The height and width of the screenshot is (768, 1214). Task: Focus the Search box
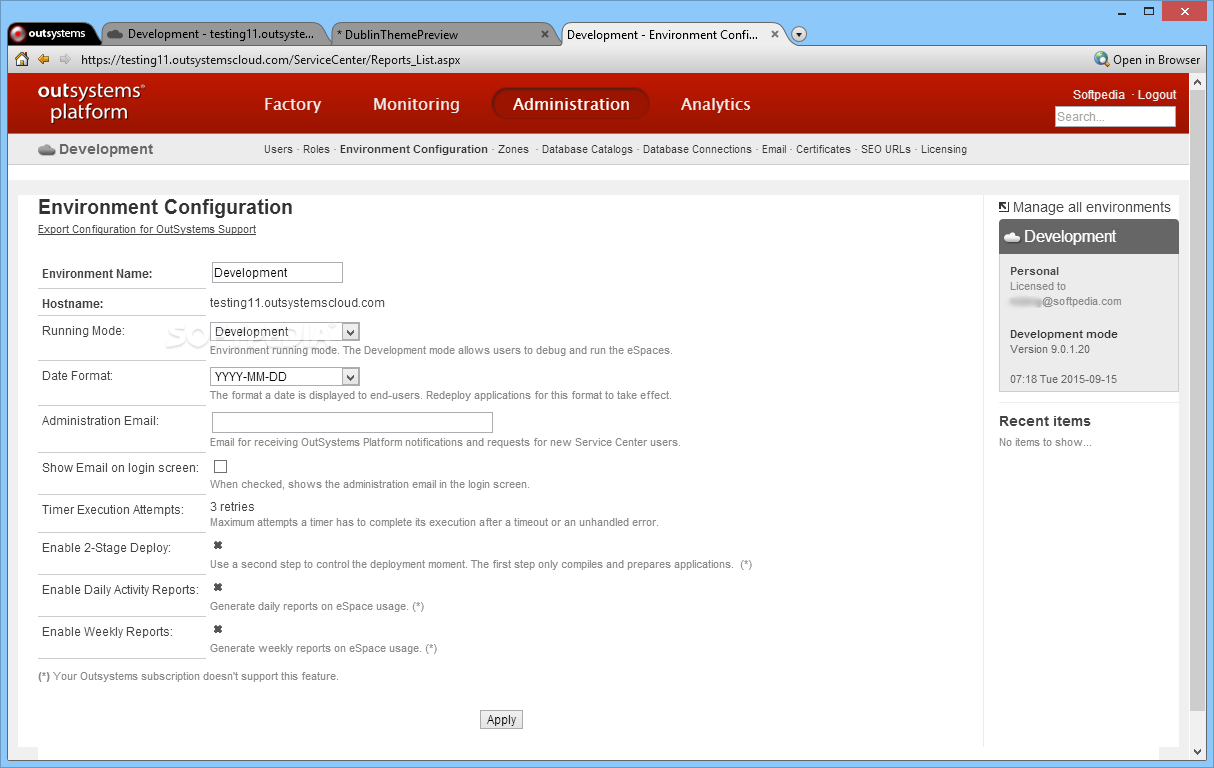pyautogui.click(x=1115, y=117)
